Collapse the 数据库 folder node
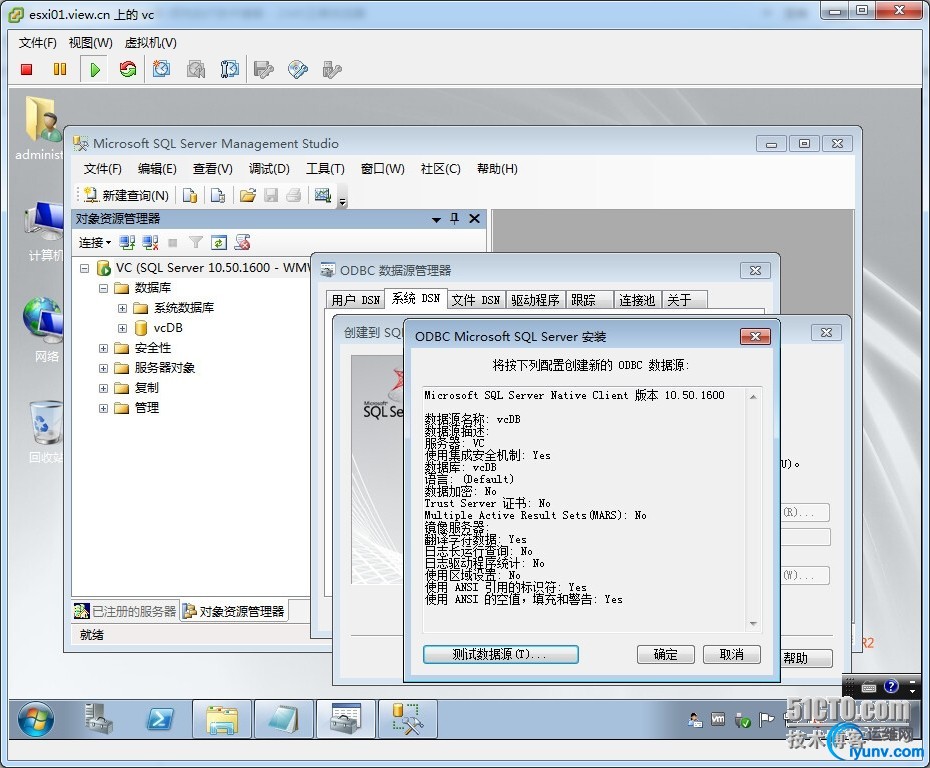Image resolution: width=930 pixels, height=768 pixels. (103, 288)
